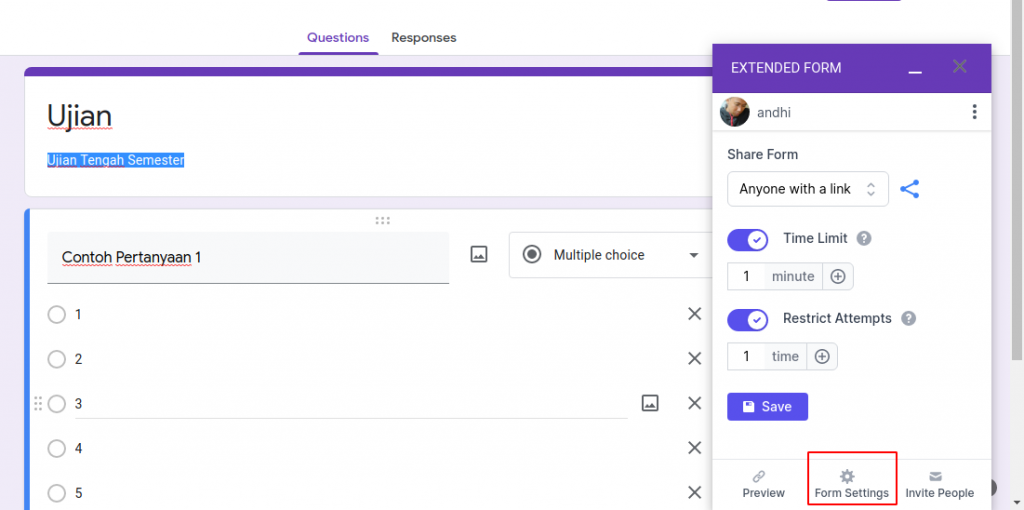Increase attempts count with the plus icon
This screenshot has height=510, width=1024.
[822, 357]
